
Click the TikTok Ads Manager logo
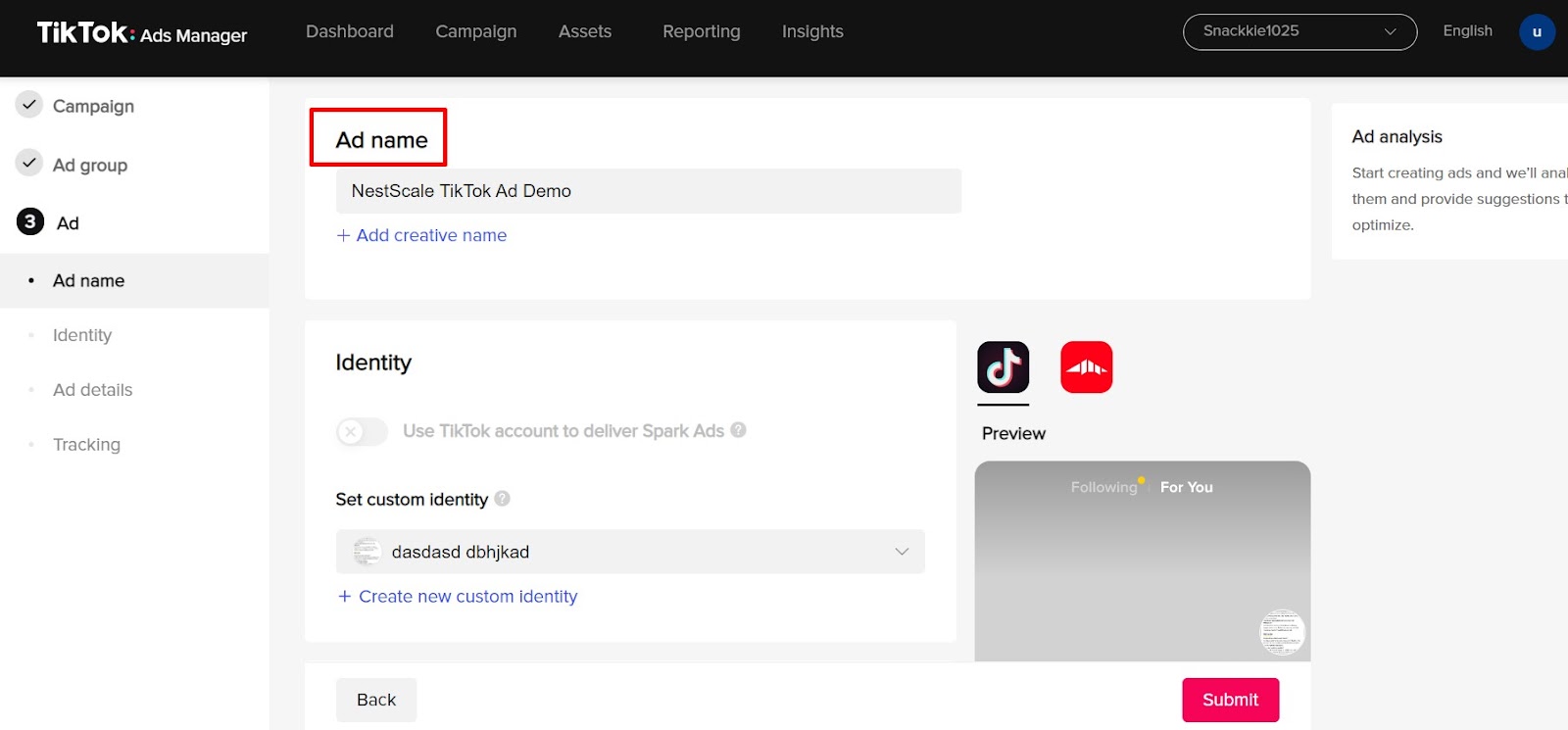[142, 33]
